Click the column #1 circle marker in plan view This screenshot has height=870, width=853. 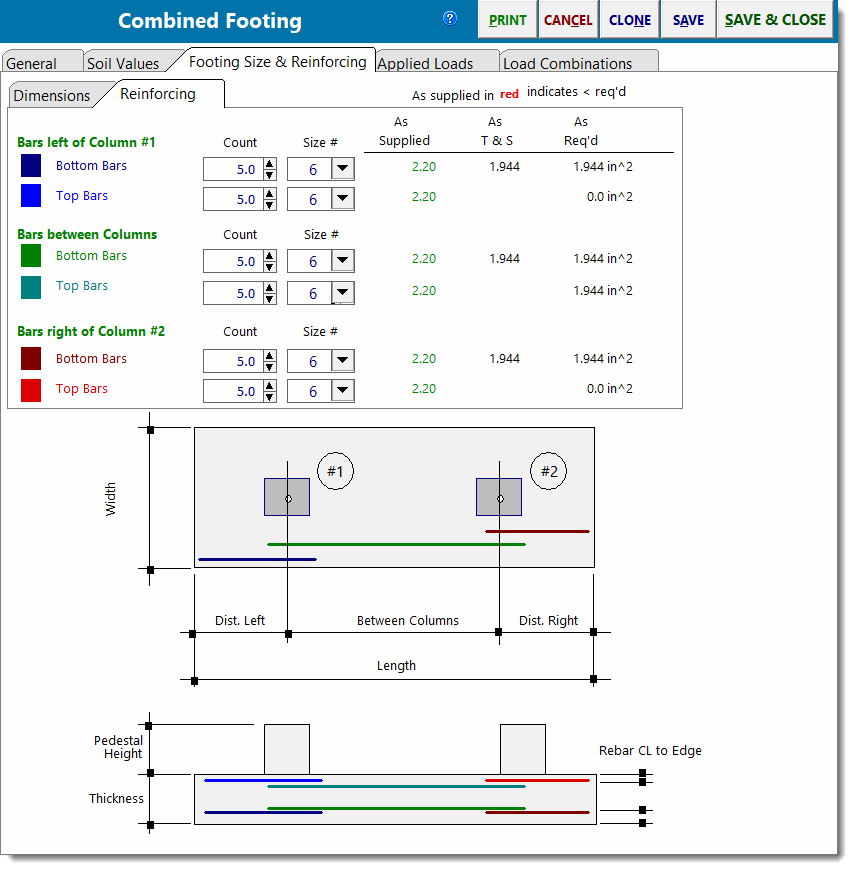[335, 471]
